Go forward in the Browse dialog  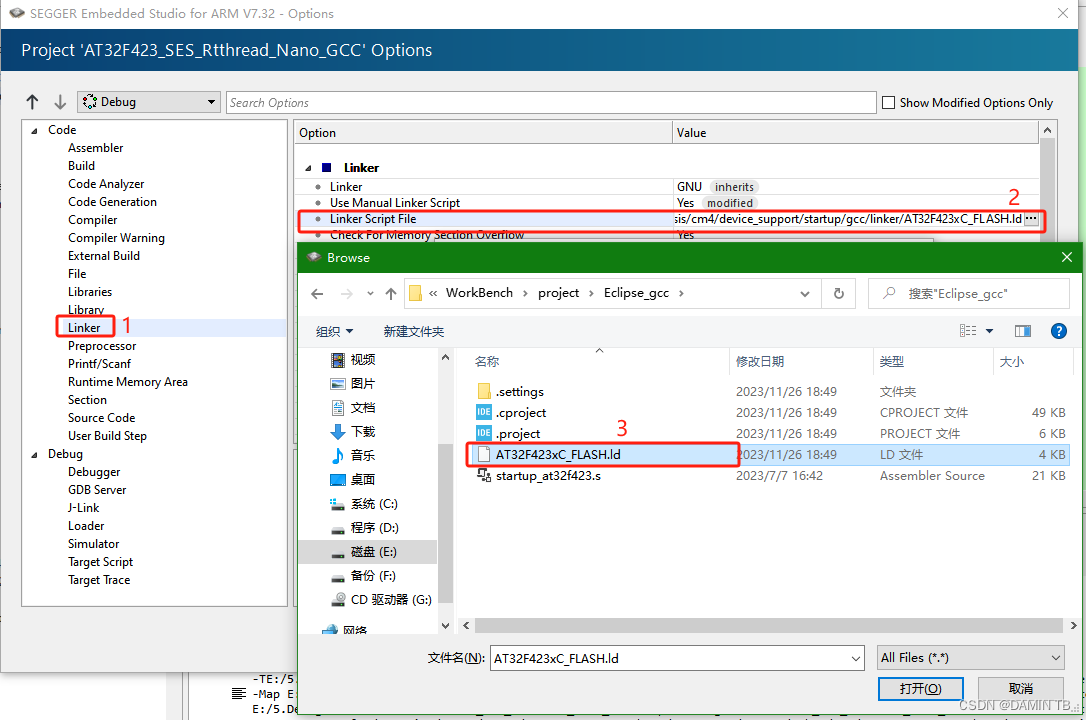[x=346, y=294]
